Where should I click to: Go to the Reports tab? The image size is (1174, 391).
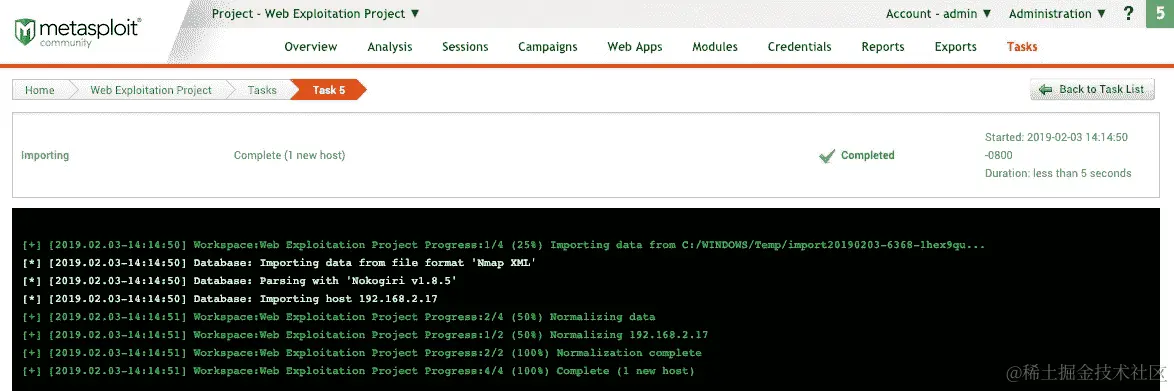click(x=883, y=46)
